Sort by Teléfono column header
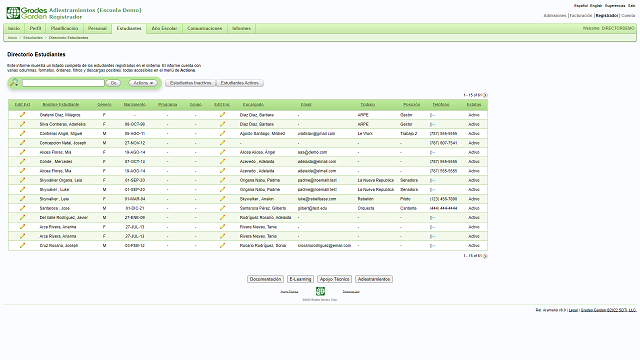The width and height of the screenshot is (640, 360). (x=441, y=104)
